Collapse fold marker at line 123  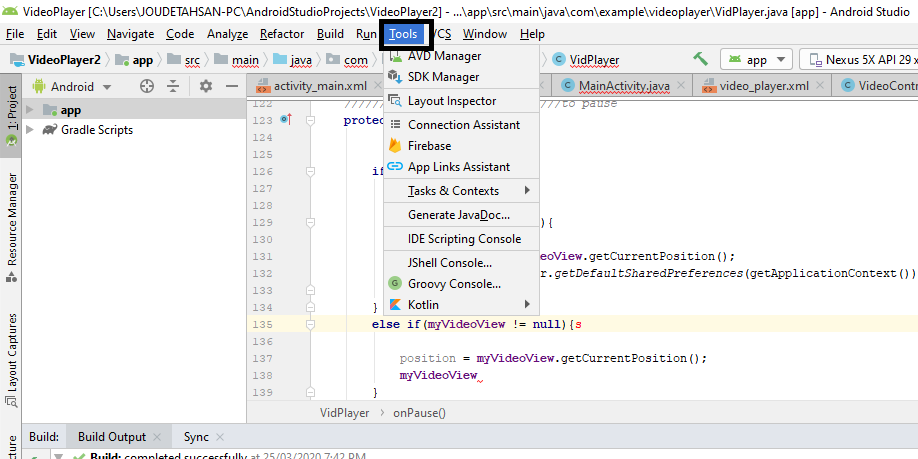coord(310,120)
